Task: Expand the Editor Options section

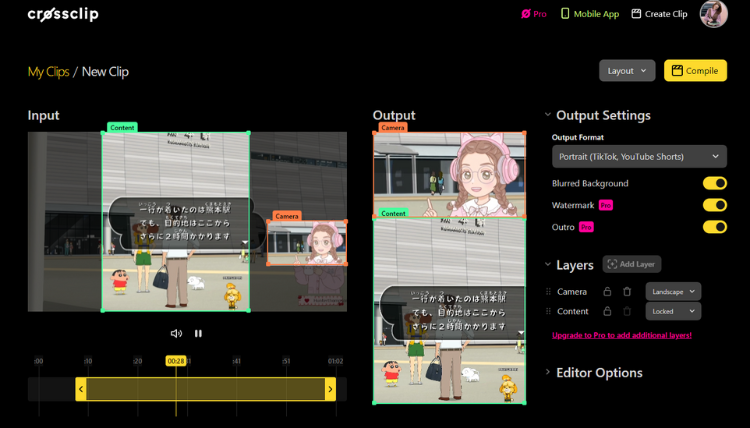Action: [548, 372]
